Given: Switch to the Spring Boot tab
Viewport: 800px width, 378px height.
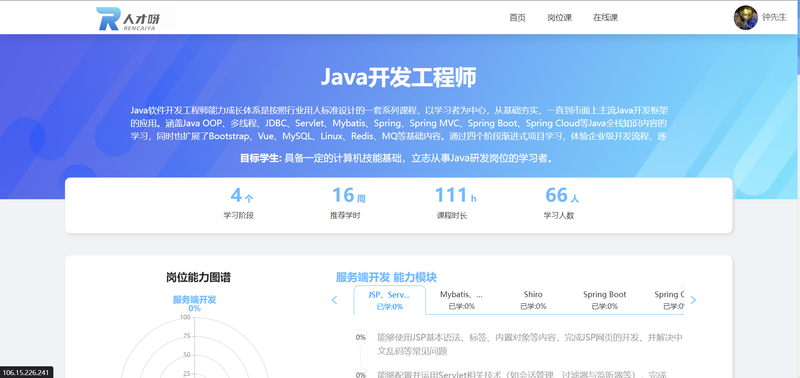Looking at the screenshot, I should tap(604, 300).
